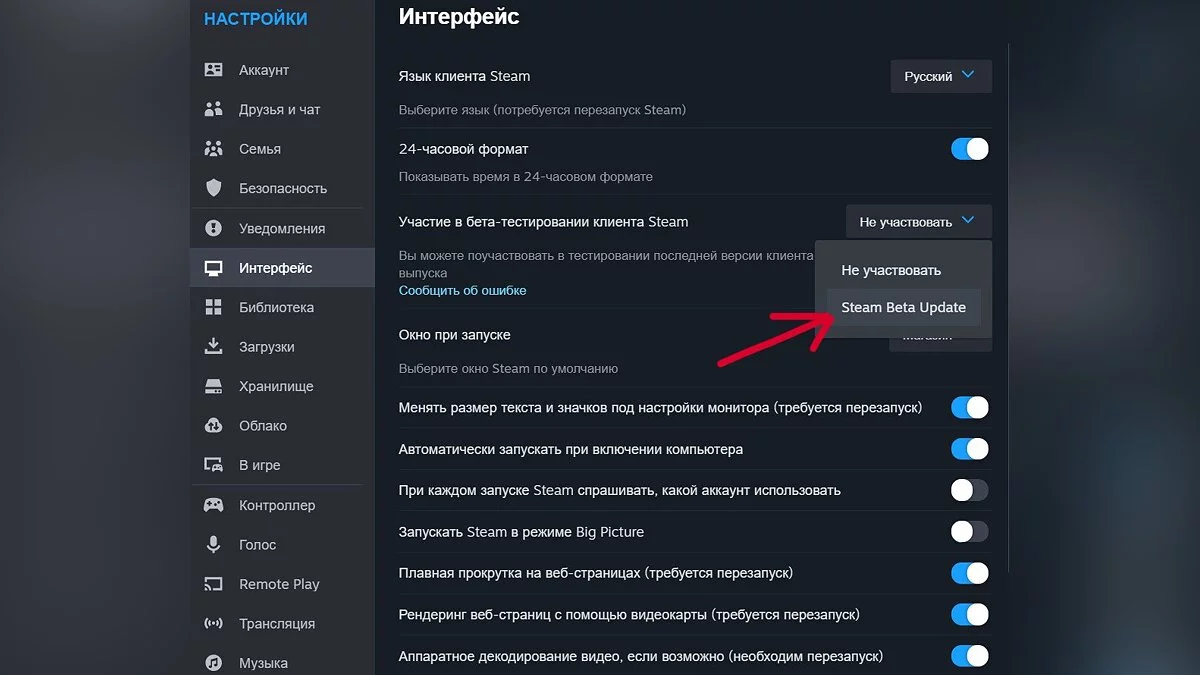Image resolution: width=1200 pixels, height=675 pixels.
Task: Select the Downloads arrow icon
Action: (x=213, y=347)
